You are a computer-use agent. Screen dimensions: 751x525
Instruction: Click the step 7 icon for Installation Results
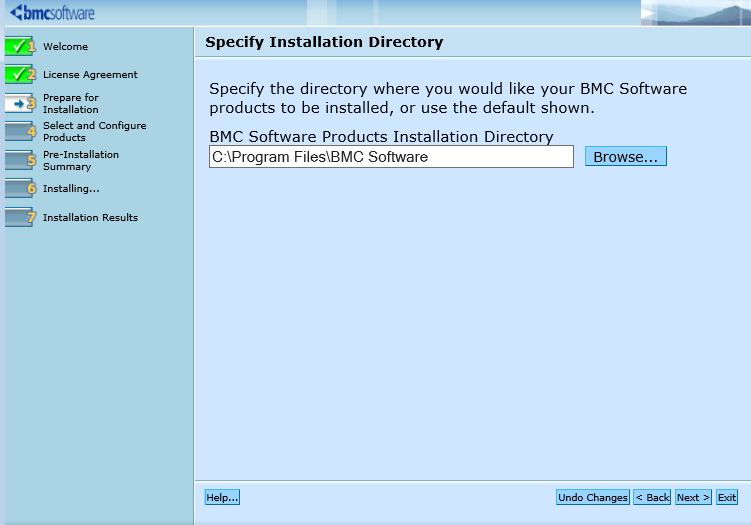tap(20, 217)
